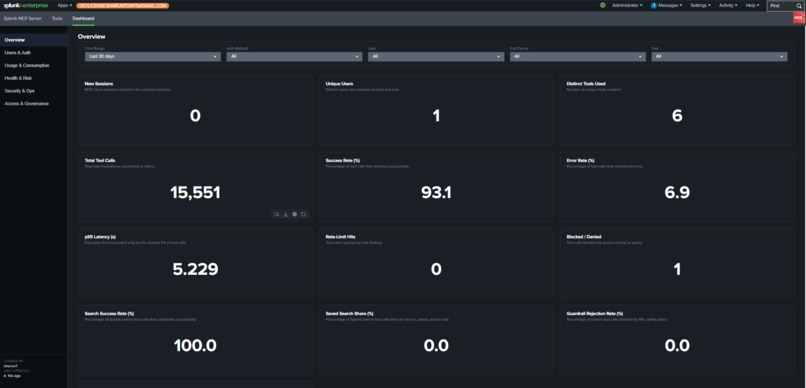The height and width of the screenshot is (388, 806).
Task: Click the magnifier icon in Find box
Action: [798, 6]
